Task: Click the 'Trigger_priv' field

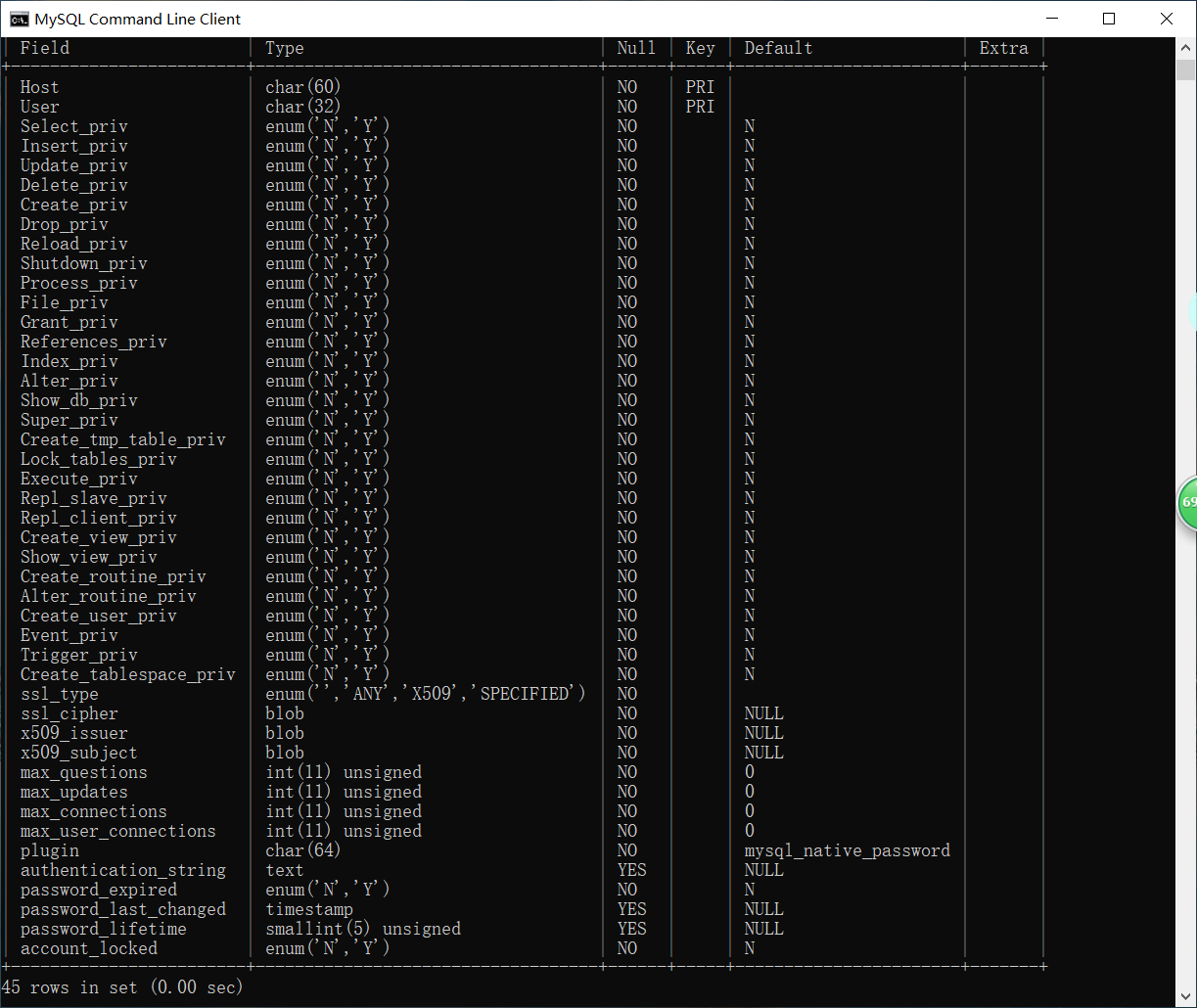Action: coord(79,655)
